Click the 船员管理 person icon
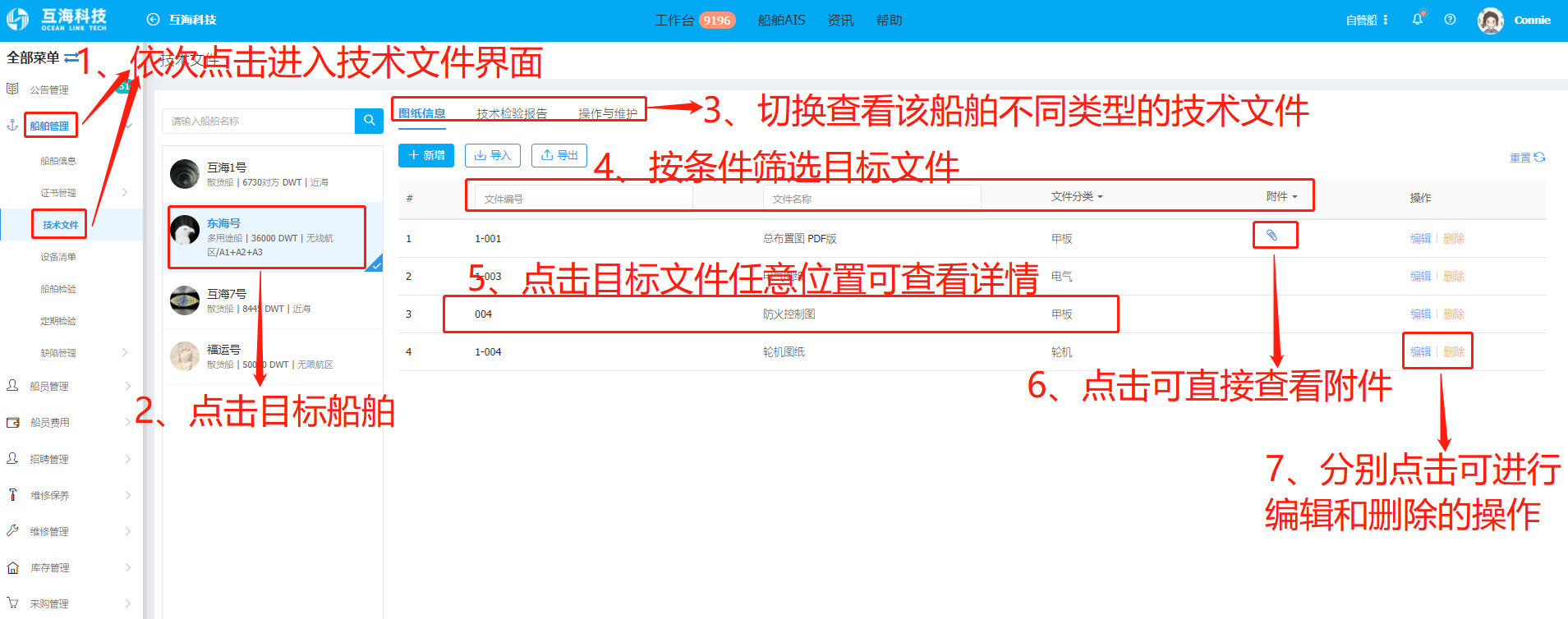Viewport: 1568px width, 619px height. (12, 385)
